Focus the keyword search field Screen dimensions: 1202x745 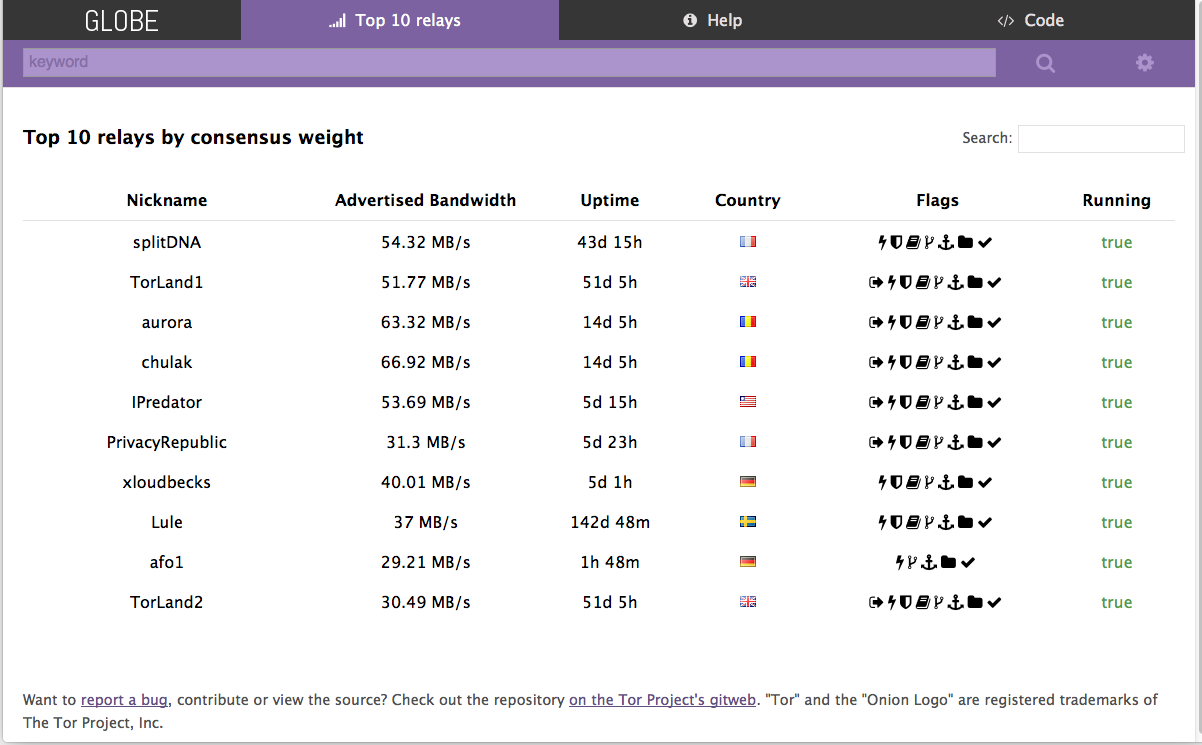(x=509, y=62)
